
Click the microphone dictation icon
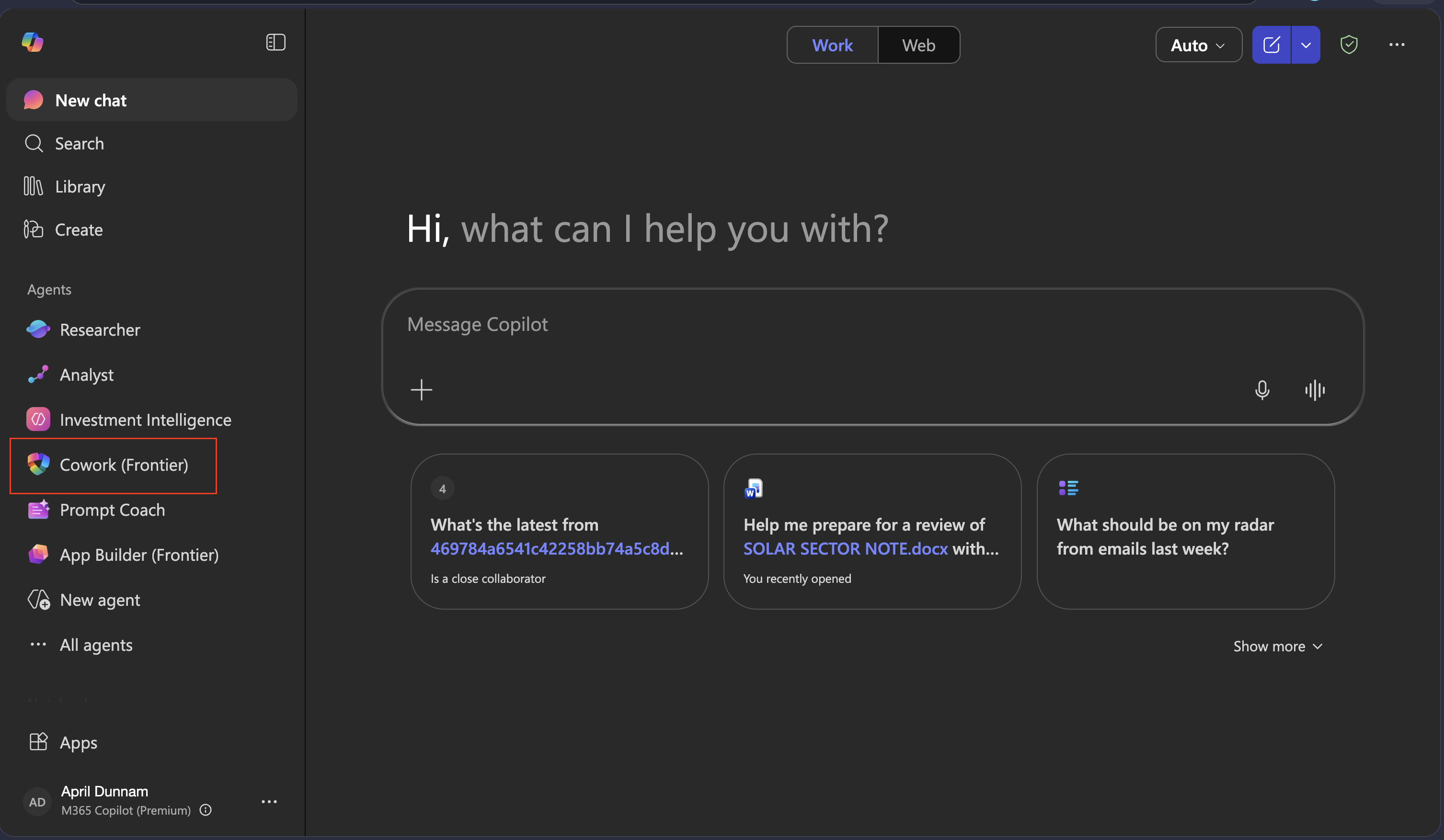[1262, 390]
